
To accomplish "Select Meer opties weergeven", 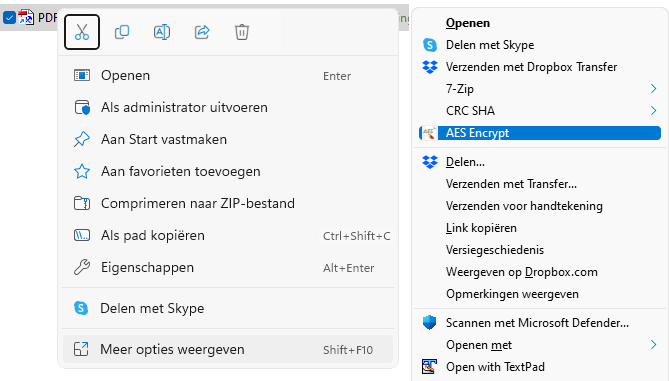I will (x=228, y=349).
